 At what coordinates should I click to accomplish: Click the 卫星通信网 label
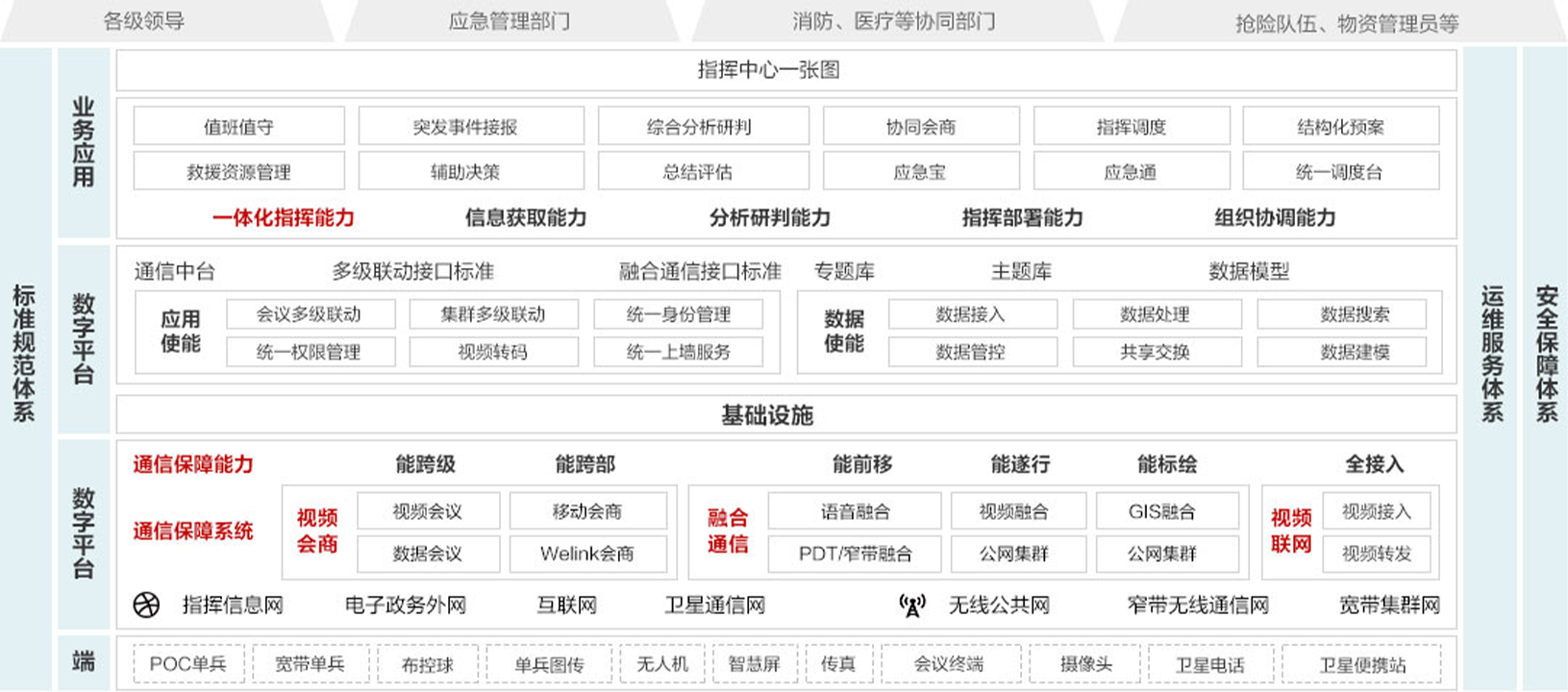(715, 605)
